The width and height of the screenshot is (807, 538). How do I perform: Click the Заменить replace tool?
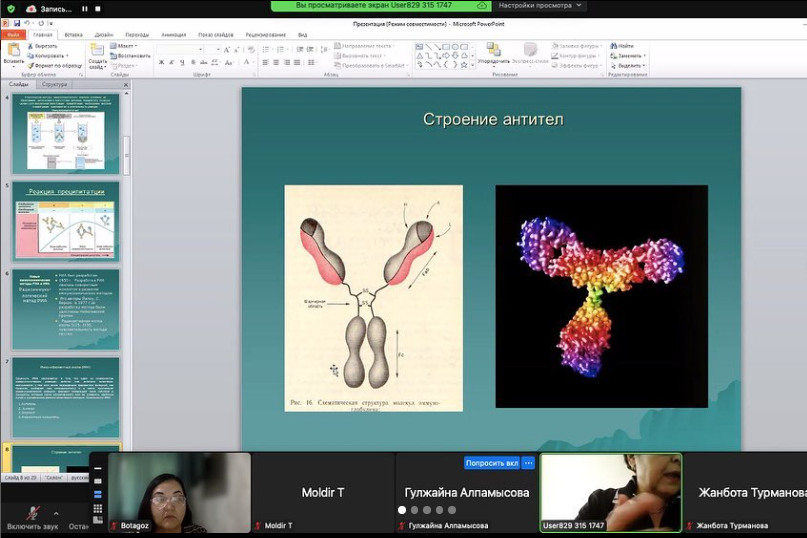click(629, 56)
